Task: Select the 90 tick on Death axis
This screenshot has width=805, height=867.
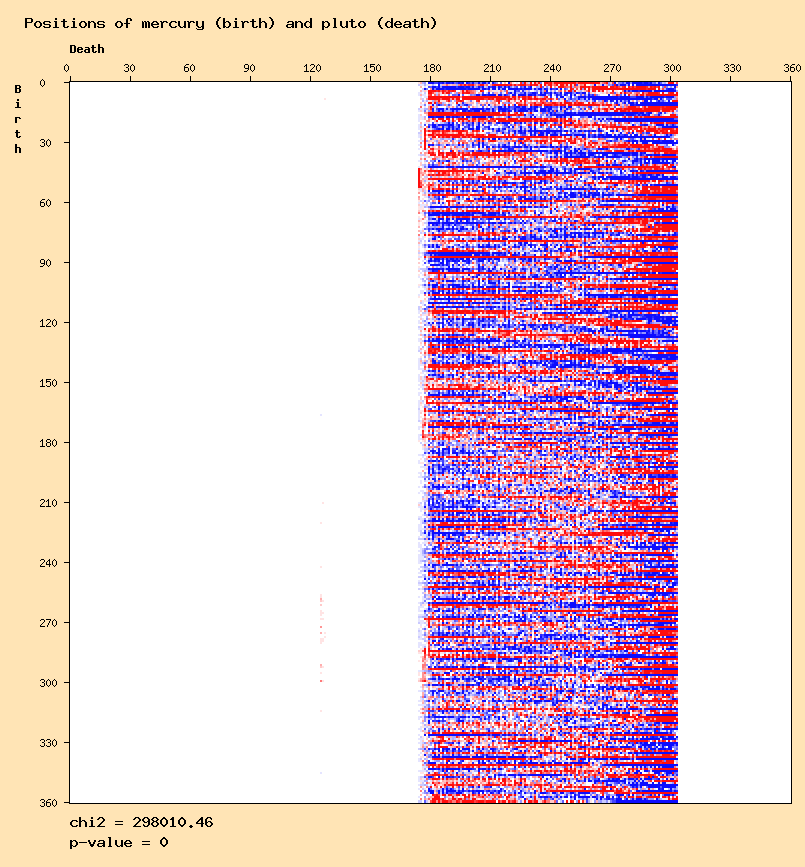Action: (x=250, y=68)
